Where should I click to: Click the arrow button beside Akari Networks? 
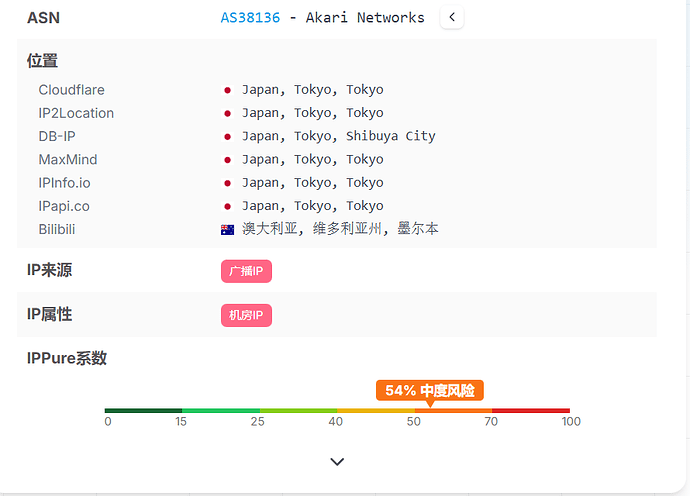(x=452, y=17)
